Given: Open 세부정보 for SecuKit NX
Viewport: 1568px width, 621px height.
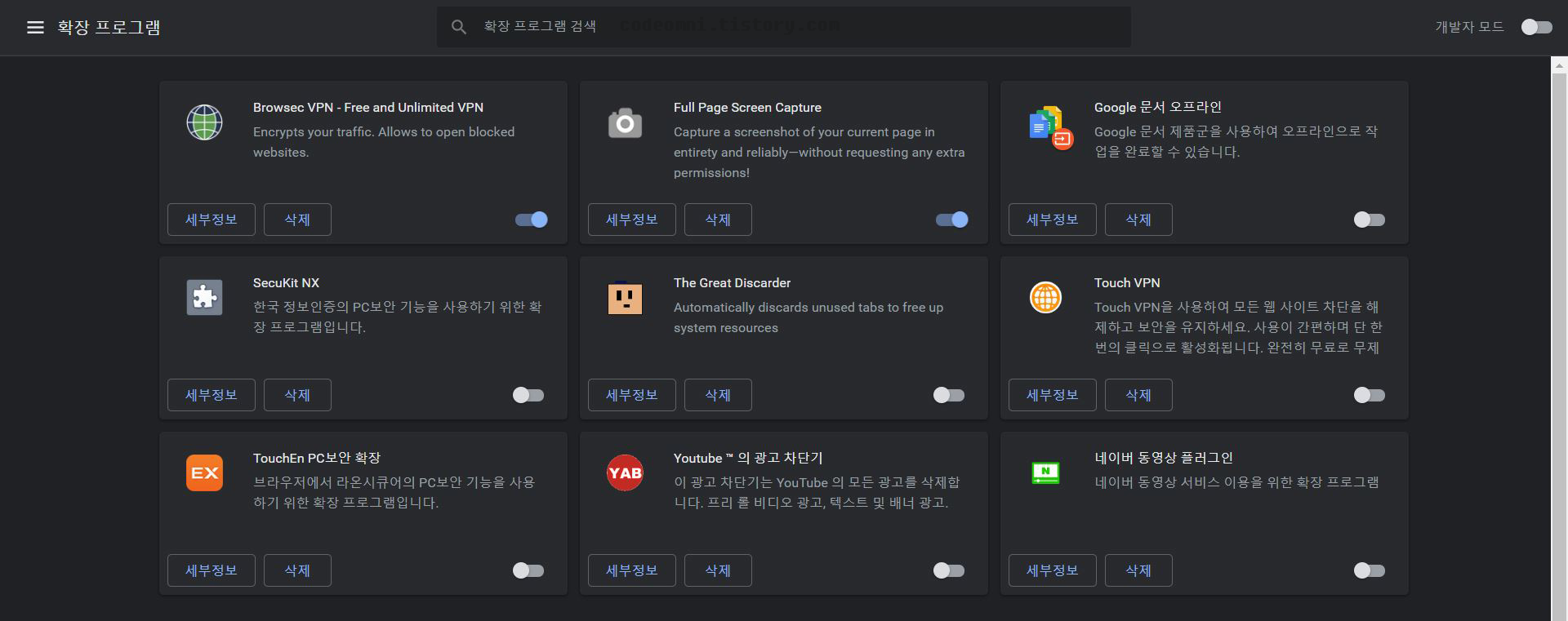Looking at the screenshot, I should 212,395.
